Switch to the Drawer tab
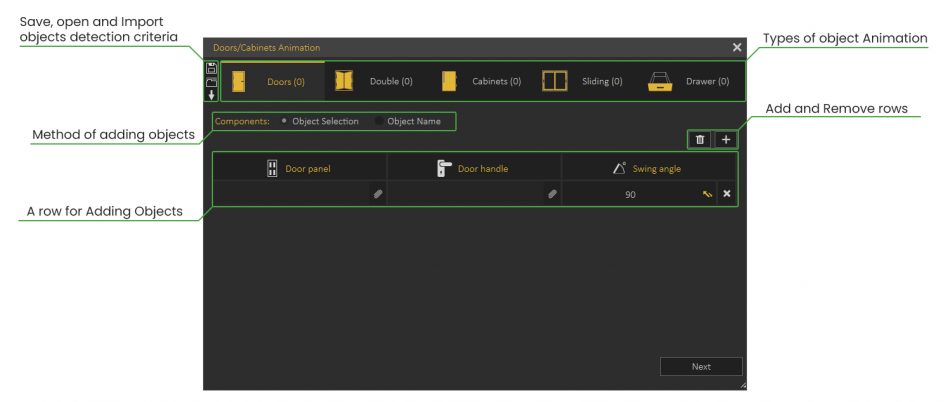This screenshot has width=950, height=402. point(690,81)
